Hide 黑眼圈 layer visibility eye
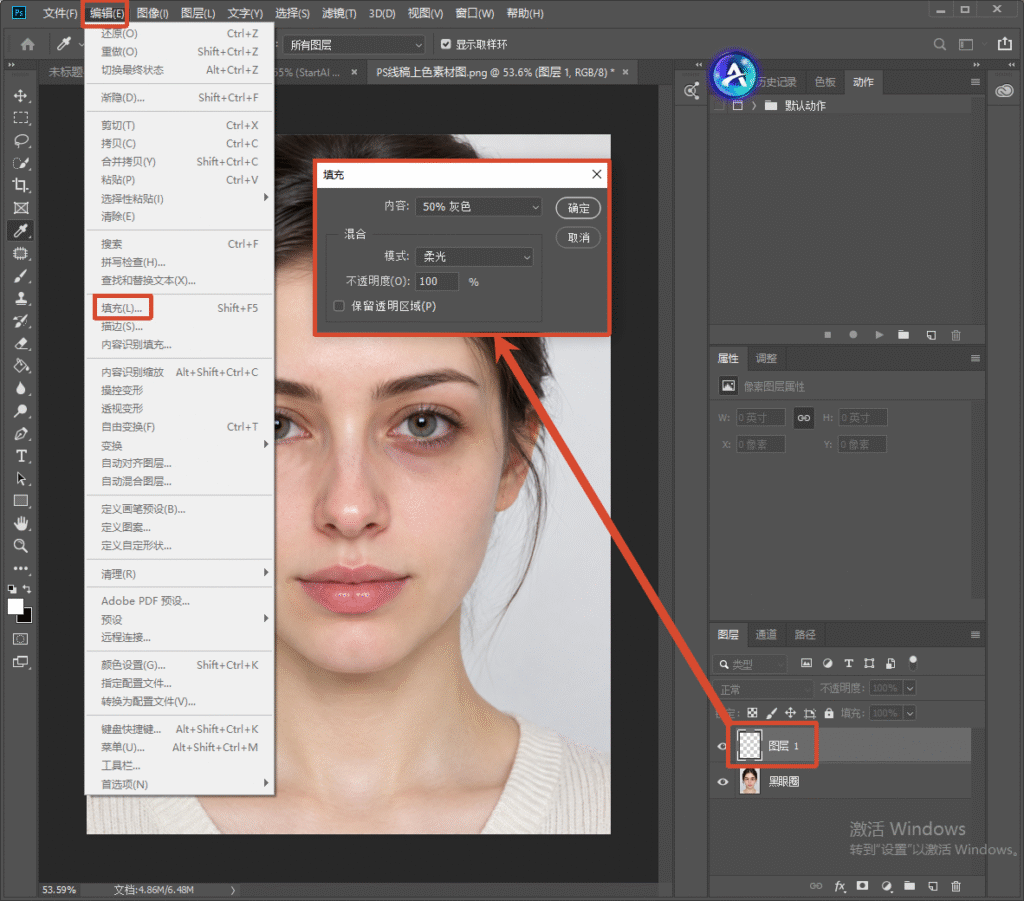 [722, 782]
